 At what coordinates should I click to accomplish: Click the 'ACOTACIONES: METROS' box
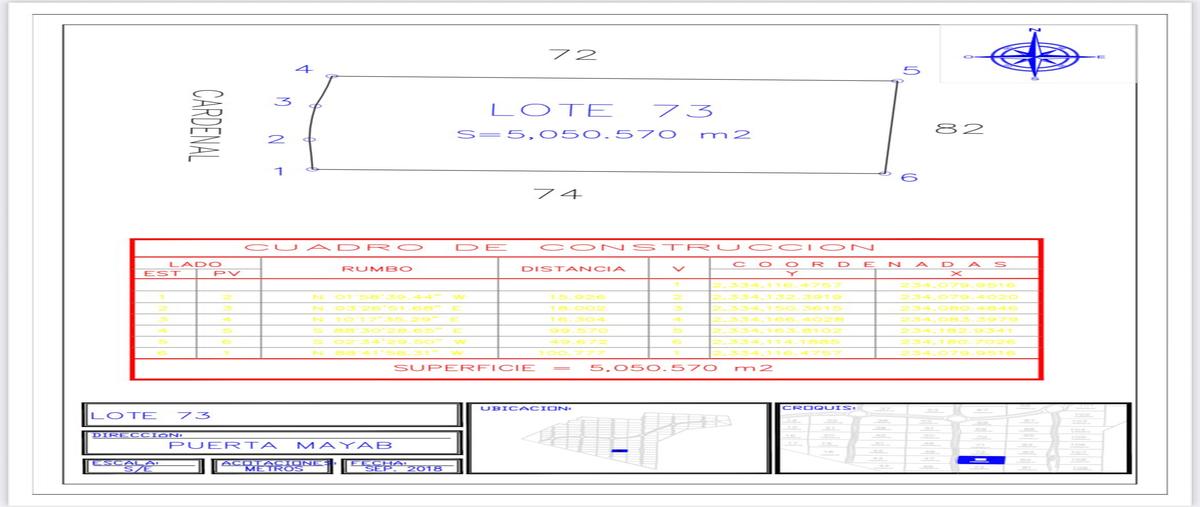(272, 466)
